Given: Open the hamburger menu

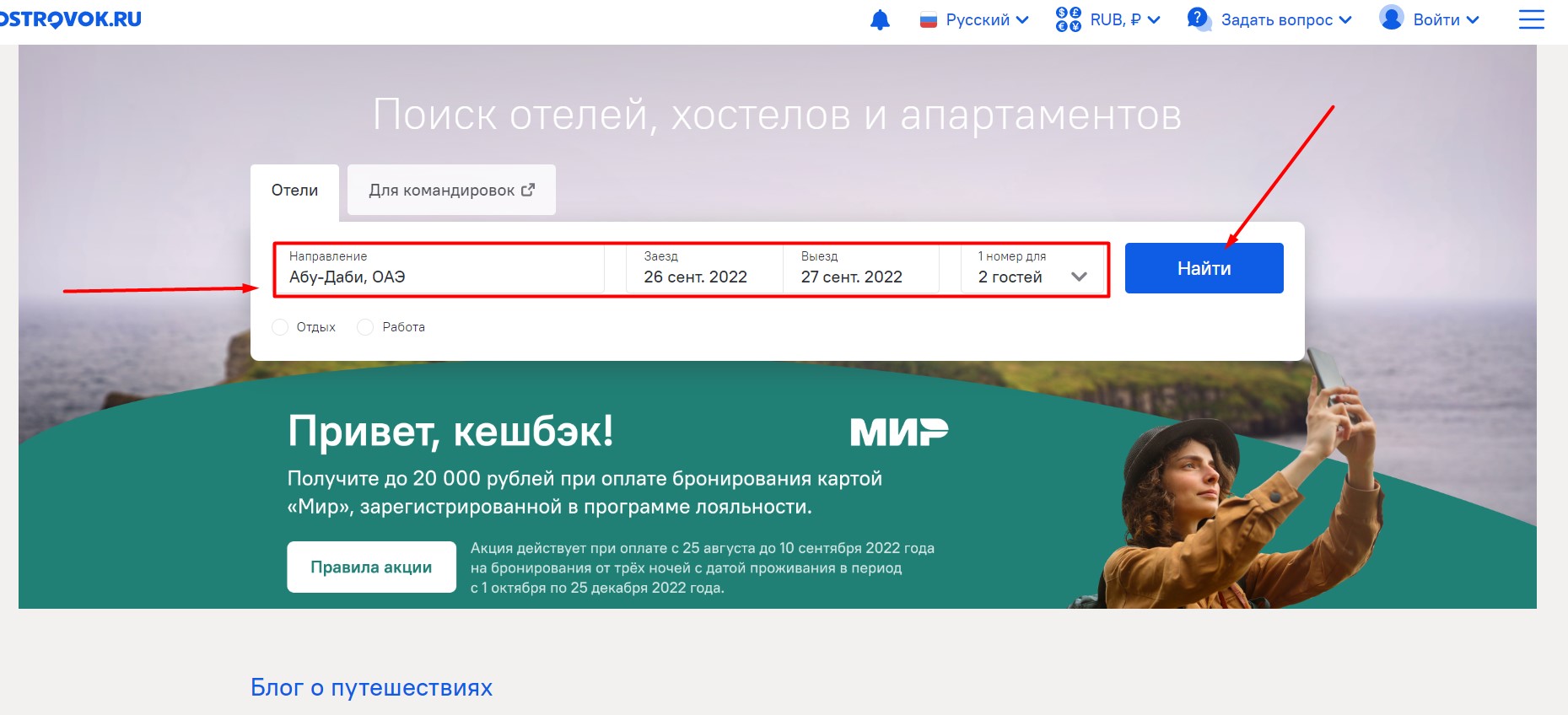Looking at the screenshot, I should pos(1531,19).
